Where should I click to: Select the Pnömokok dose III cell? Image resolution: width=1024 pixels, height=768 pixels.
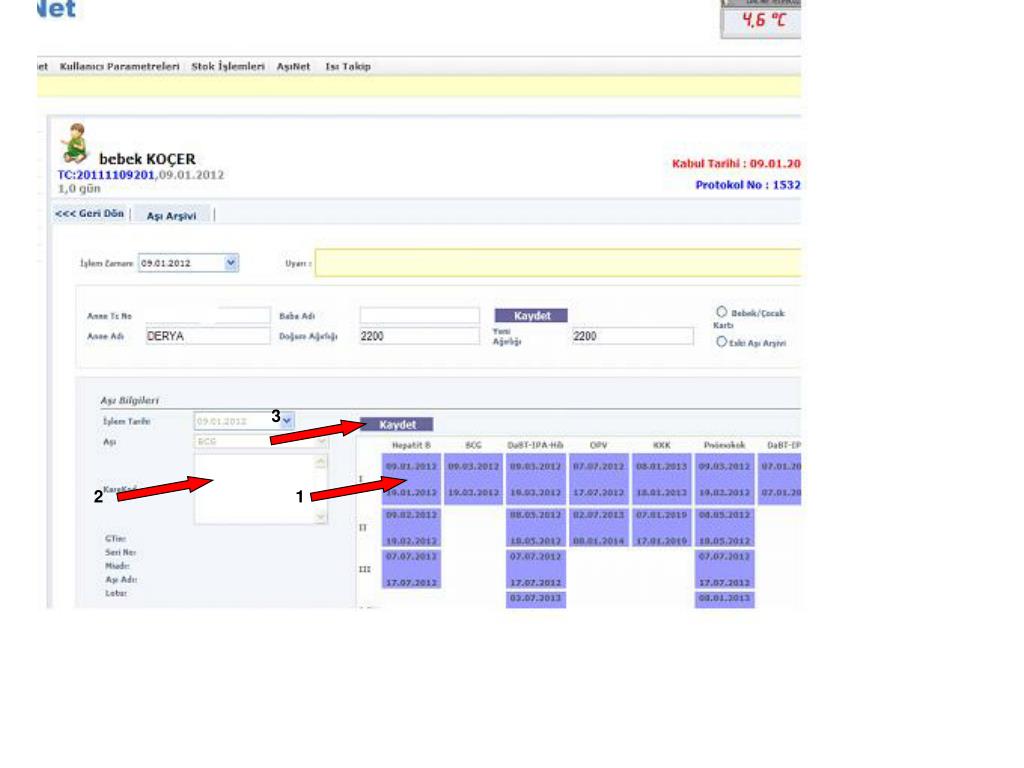click(x=725, y=569)
